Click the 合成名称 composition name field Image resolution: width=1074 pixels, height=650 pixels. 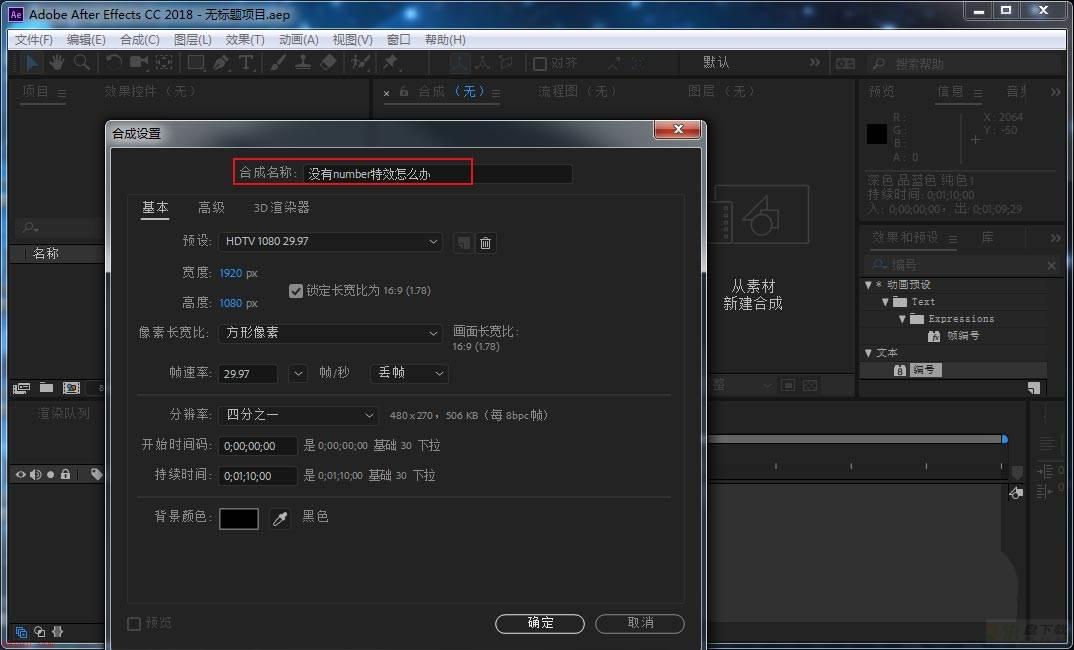point(438,174)
